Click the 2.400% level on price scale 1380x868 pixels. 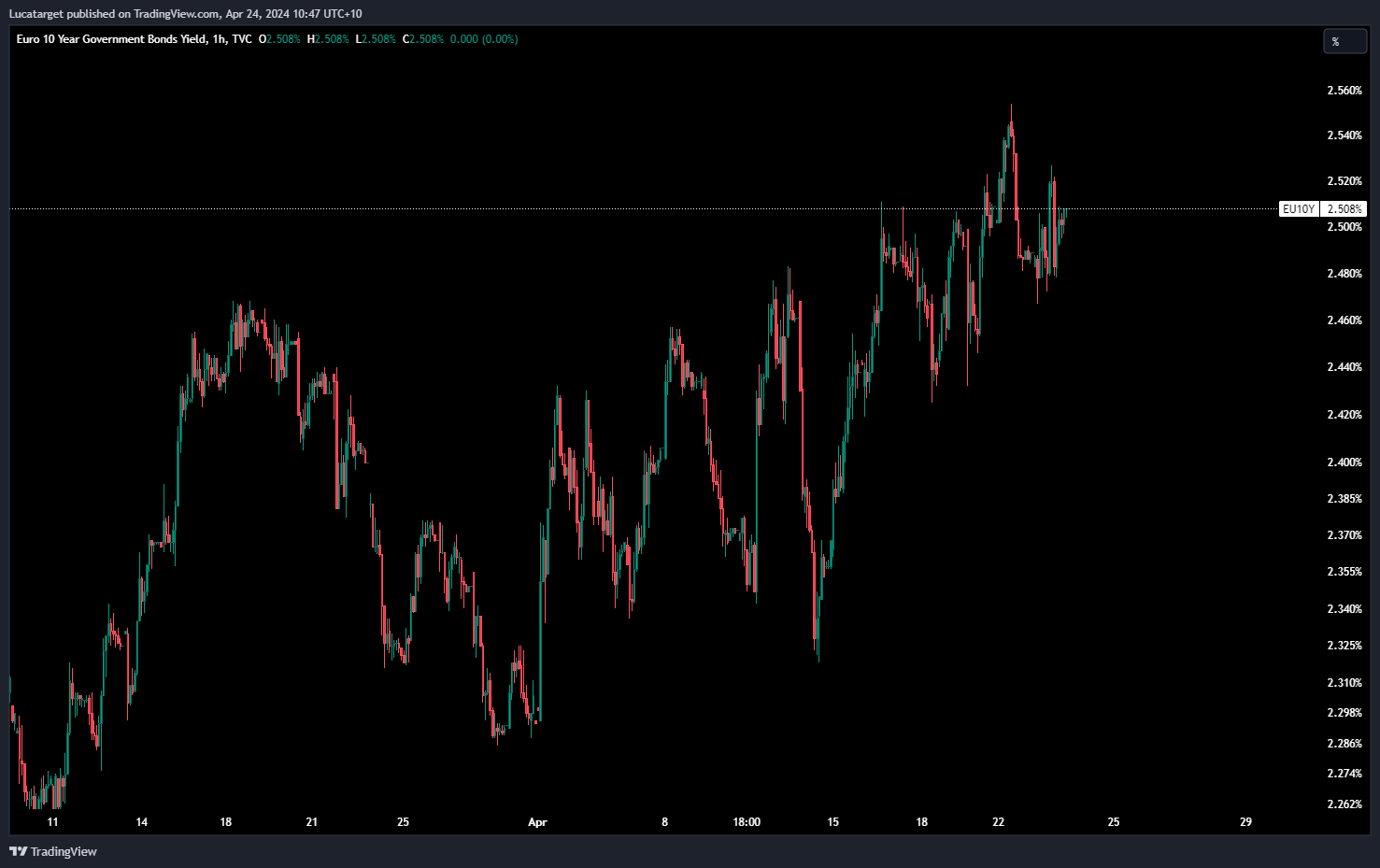[1344, 462]
